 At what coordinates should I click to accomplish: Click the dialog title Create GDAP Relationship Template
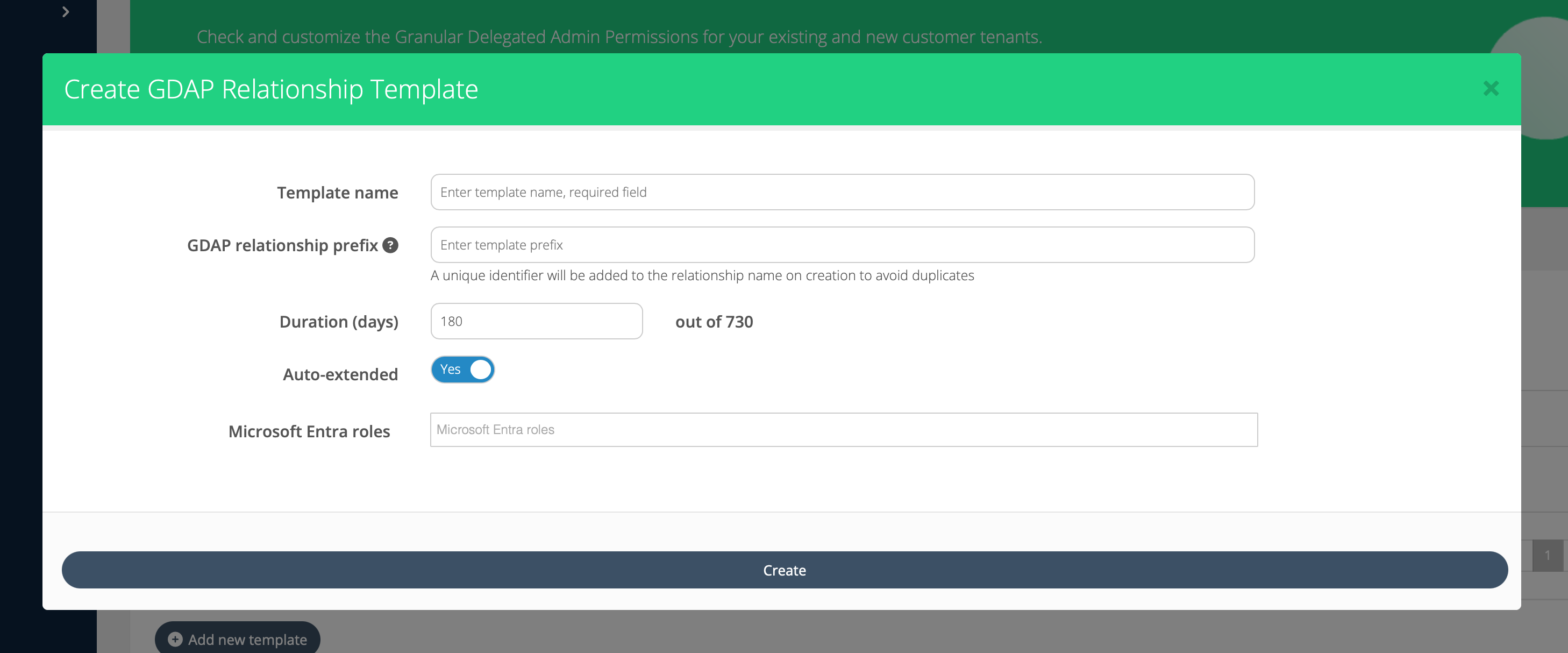tap(271, 89)
